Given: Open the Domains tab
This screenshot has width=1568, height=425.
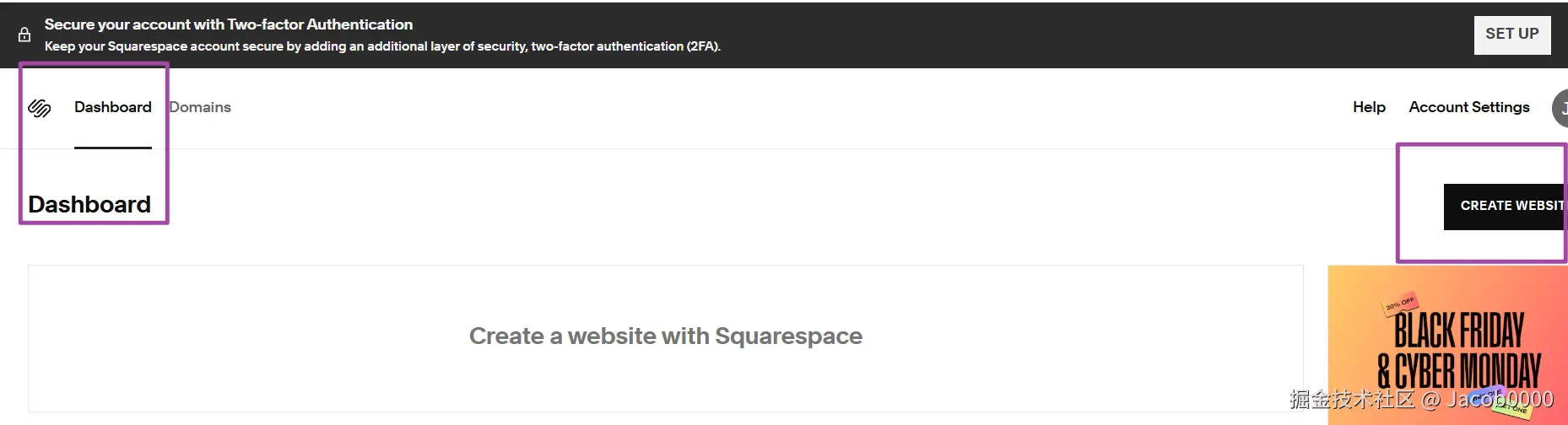Looking at the screenshot, I should (200, 107).
